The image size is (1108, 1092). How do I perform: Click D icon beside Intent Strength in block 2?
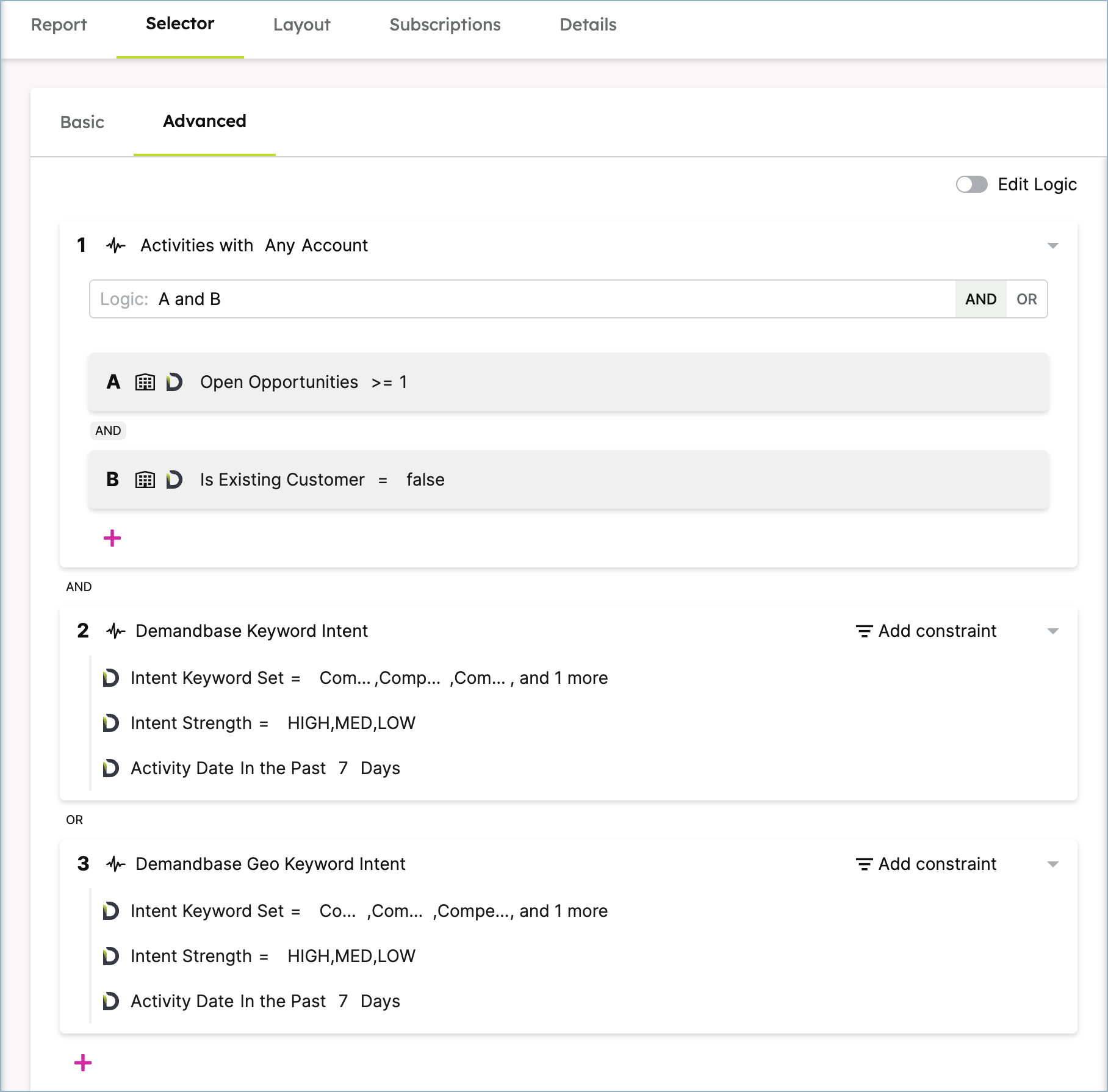pos(110,723)
